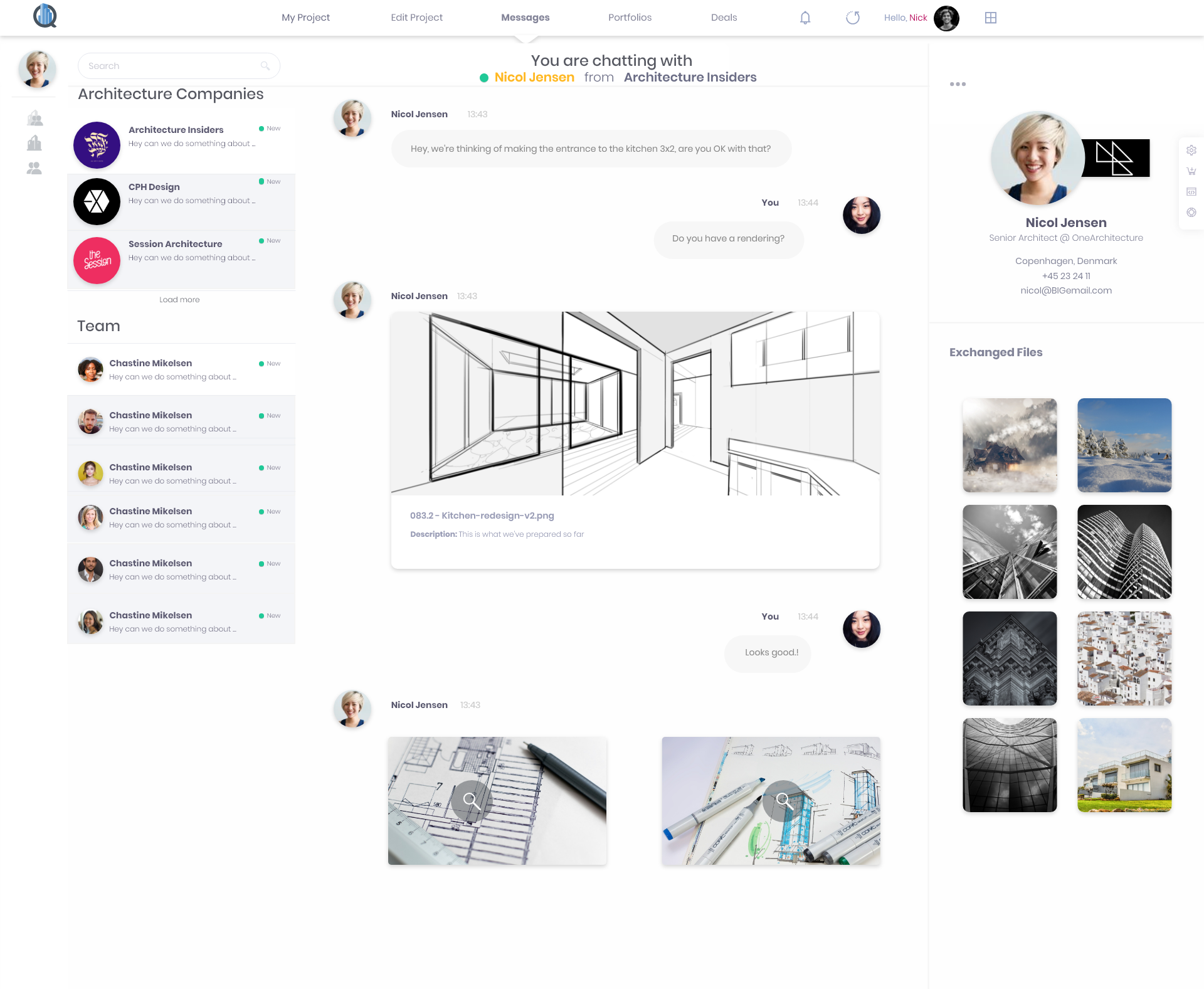Zoom the blueprint image with magnifier overlay
The image size is (1204, 989).
pos(471,800)
